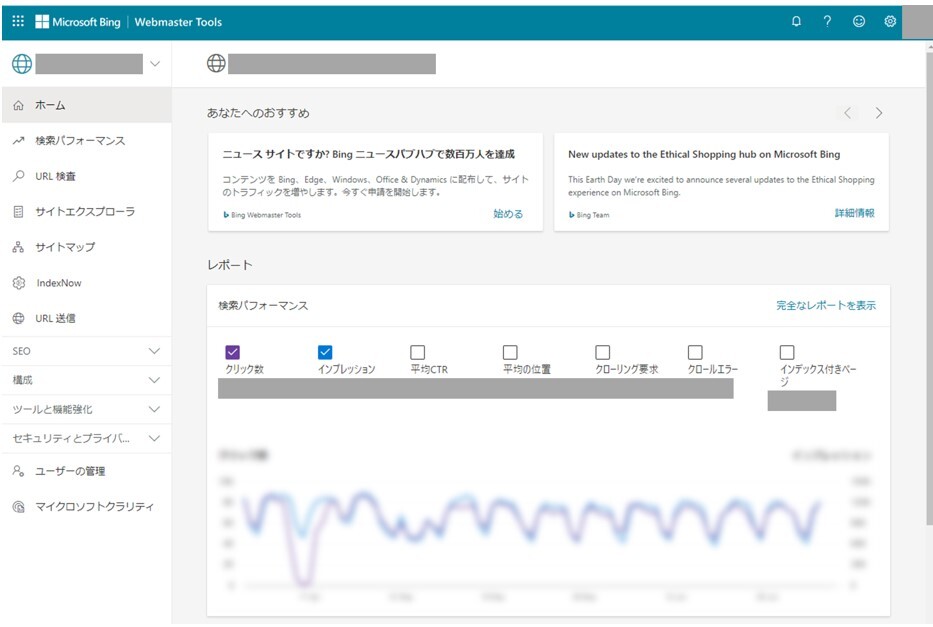Enable the 平均CTR checkbox
Viewport: 933px width, 627px height.
(417, 352)
